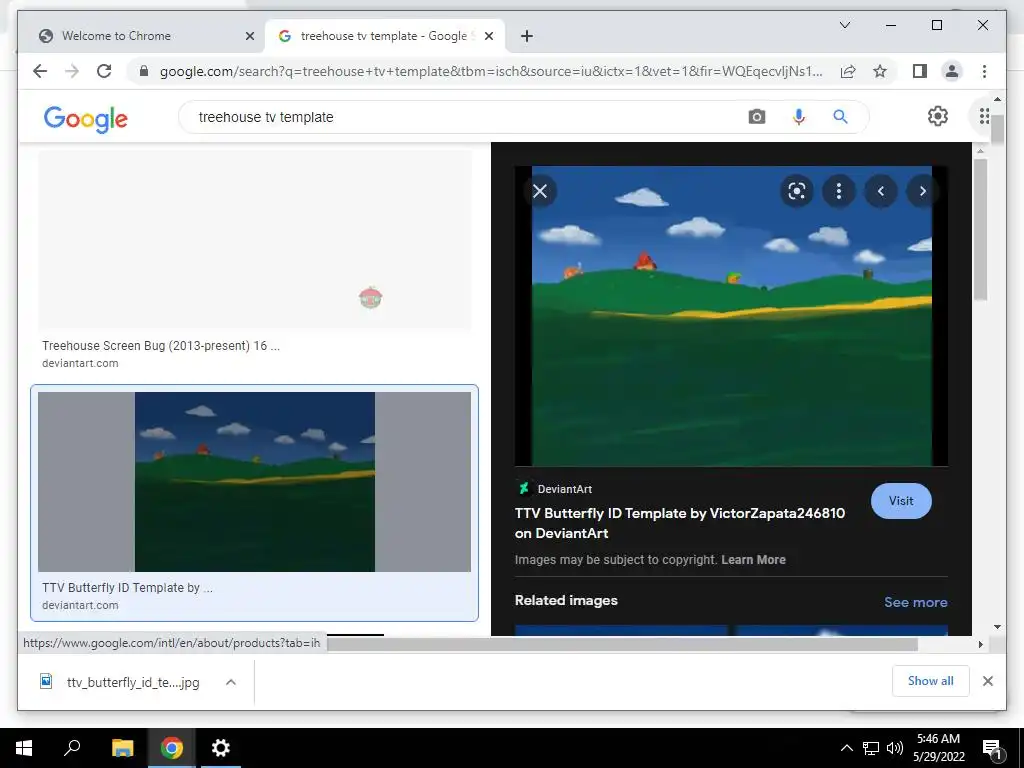
Task: Open Google apps grid
Action: coord(984,116)
